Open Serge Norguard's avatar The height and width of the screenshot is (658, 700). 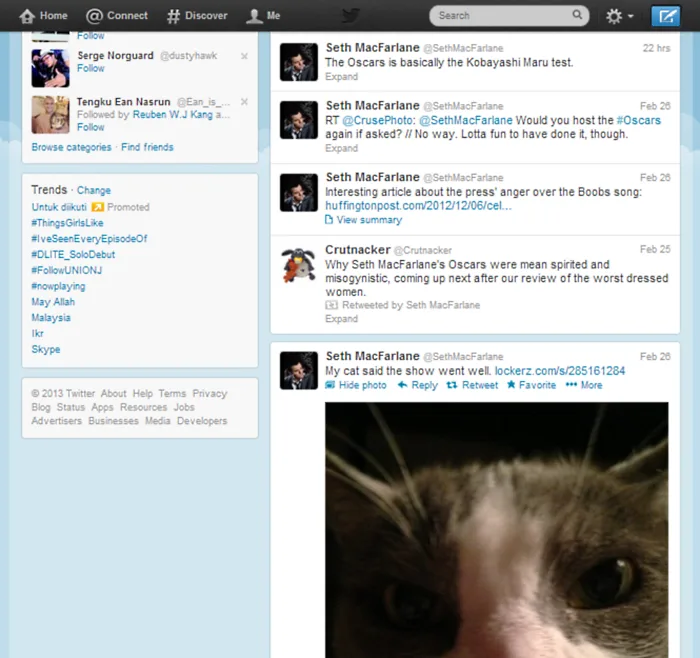pyautogui.click(x=50, y=68)
